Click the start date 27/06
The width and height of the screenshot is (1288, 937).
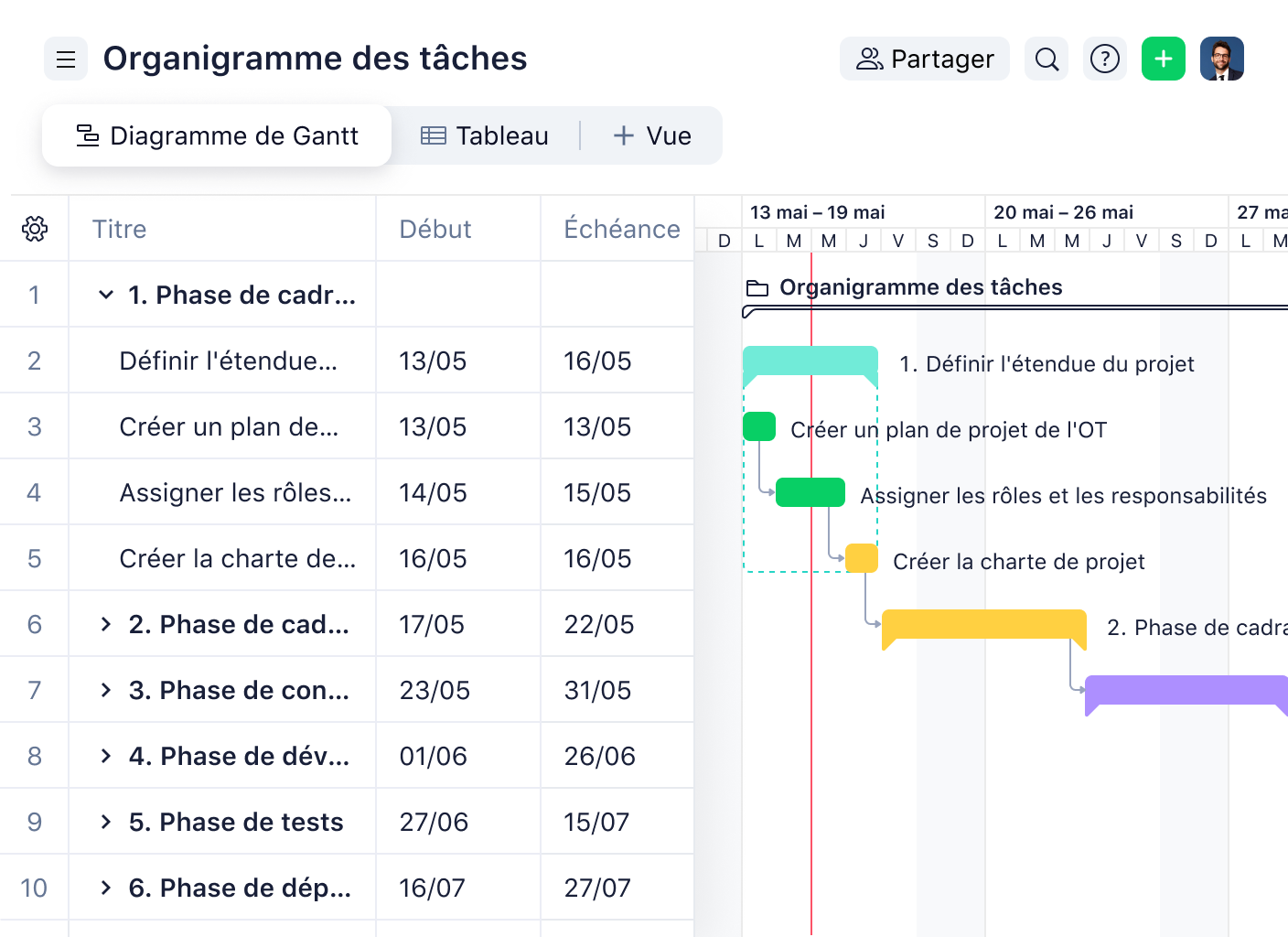click(x=434, y=823)
